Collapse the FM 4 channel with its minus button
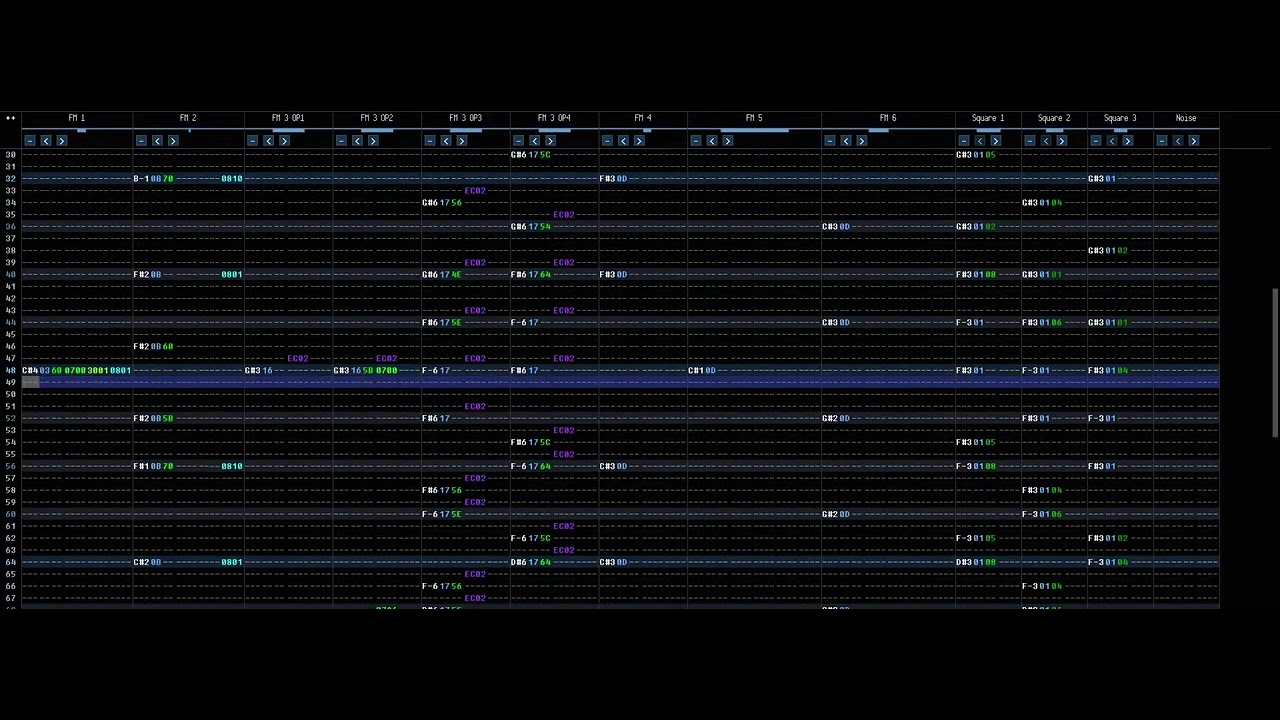 click(x=607, y=141)
